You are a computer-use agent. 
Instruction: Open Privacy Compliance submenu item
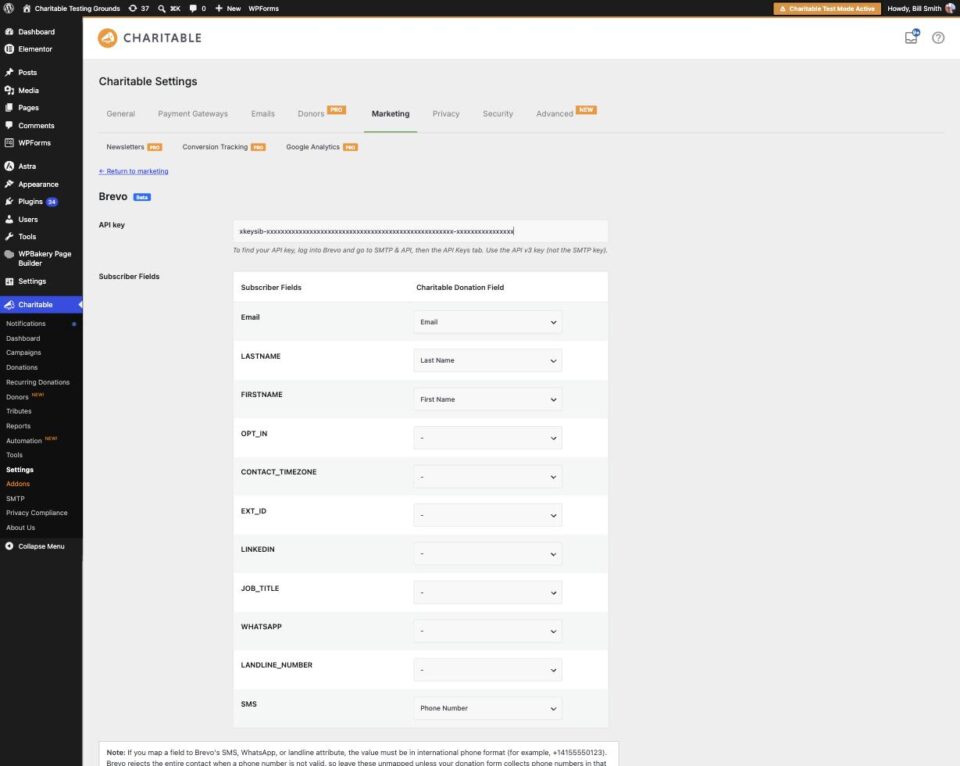37,513
